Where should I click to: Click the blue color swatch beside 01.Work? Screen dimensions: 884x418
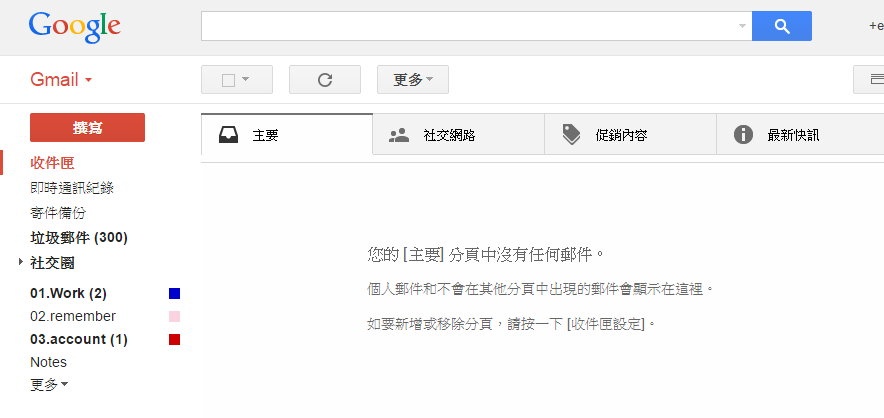174,293
